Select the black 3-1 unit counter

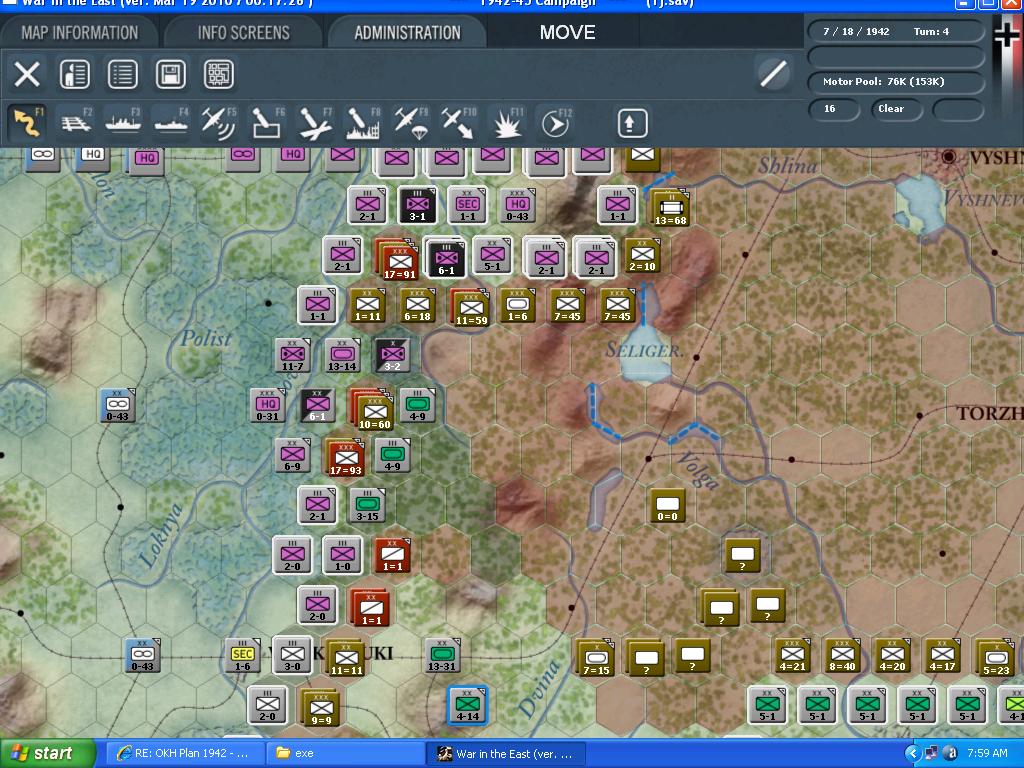[x=417, y=205]
